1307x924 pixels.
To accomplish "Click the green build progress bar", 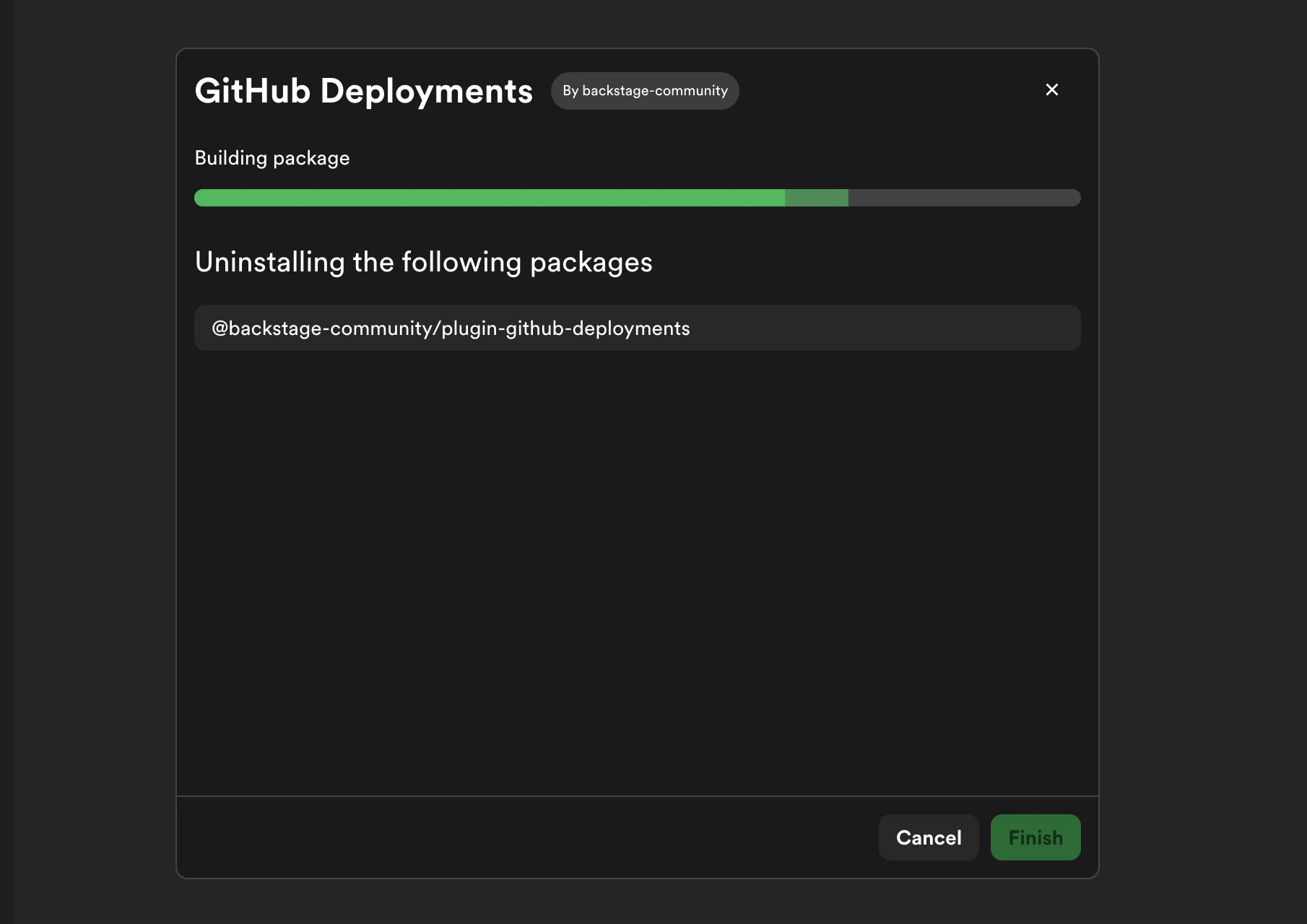I will tap(638, 198).
